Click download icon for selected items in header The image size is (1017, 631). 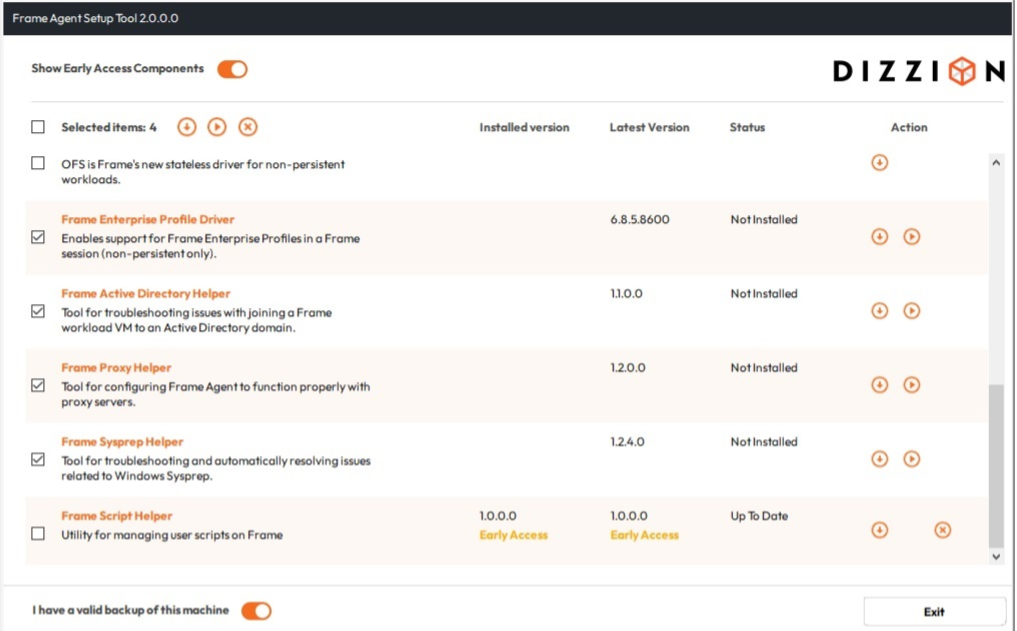(186, 127)
